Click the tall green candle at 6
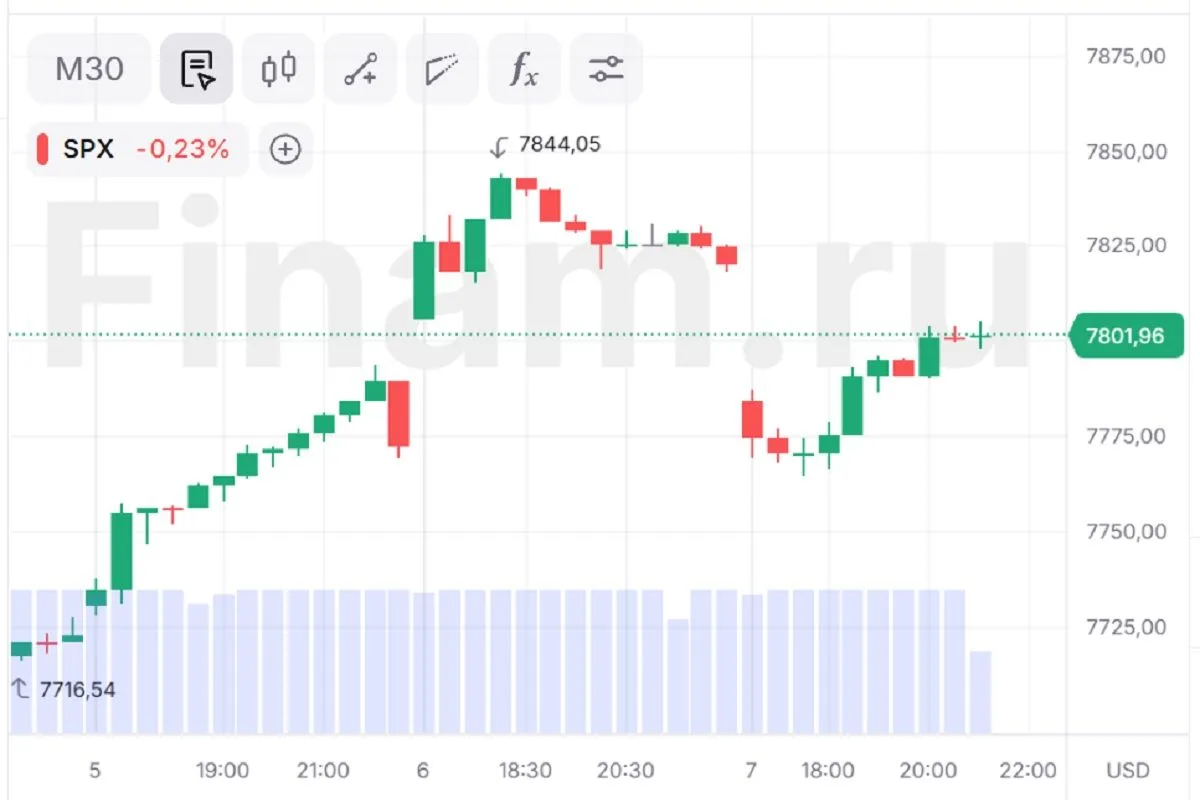 click(x=424, y=279)
